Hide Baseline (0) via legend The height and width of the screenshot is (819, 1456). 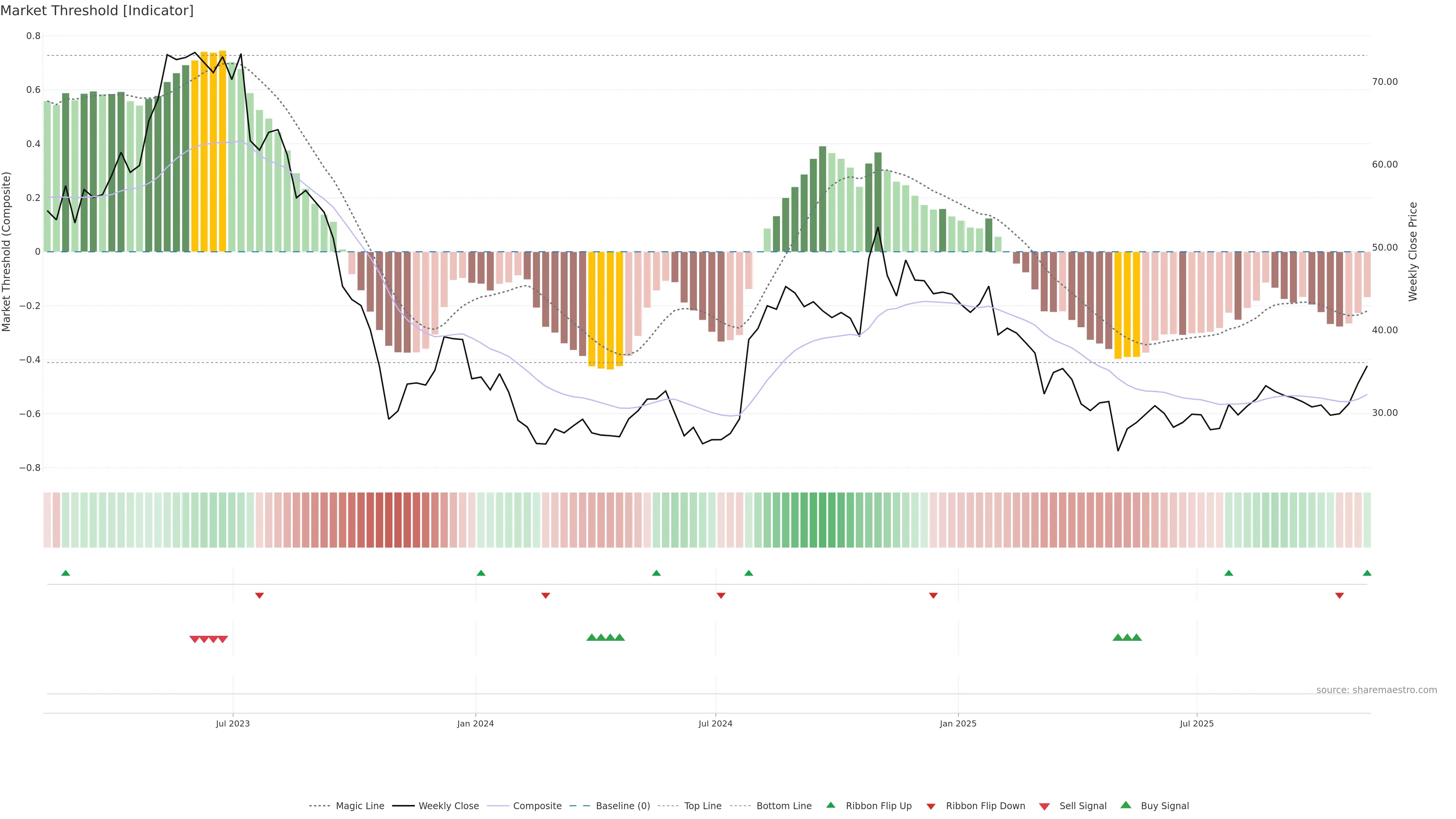[x=622, y=806]
